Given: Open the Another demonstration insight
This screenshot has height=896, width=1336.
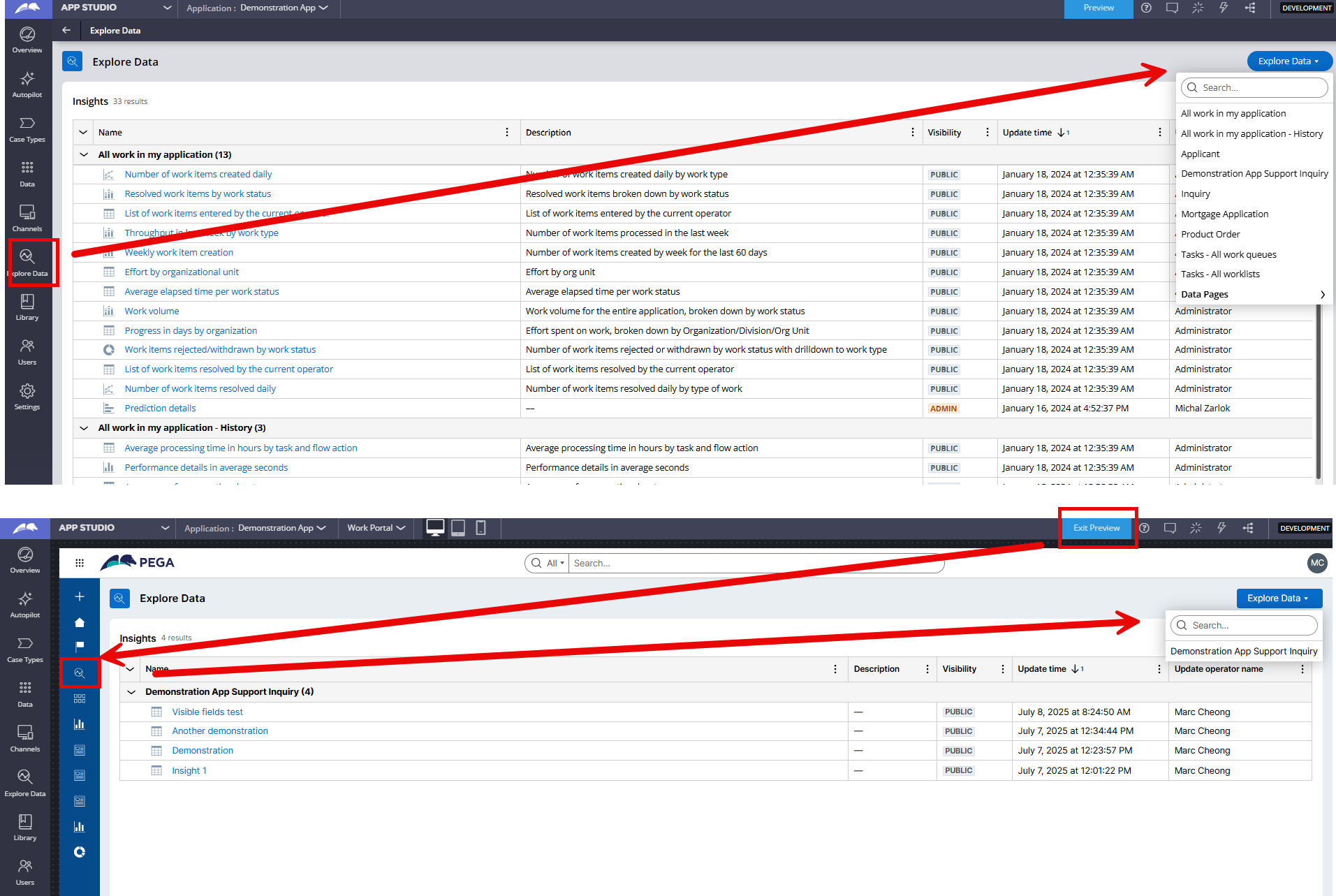Looking at the screenshot, I should click(x=220, y=731).
